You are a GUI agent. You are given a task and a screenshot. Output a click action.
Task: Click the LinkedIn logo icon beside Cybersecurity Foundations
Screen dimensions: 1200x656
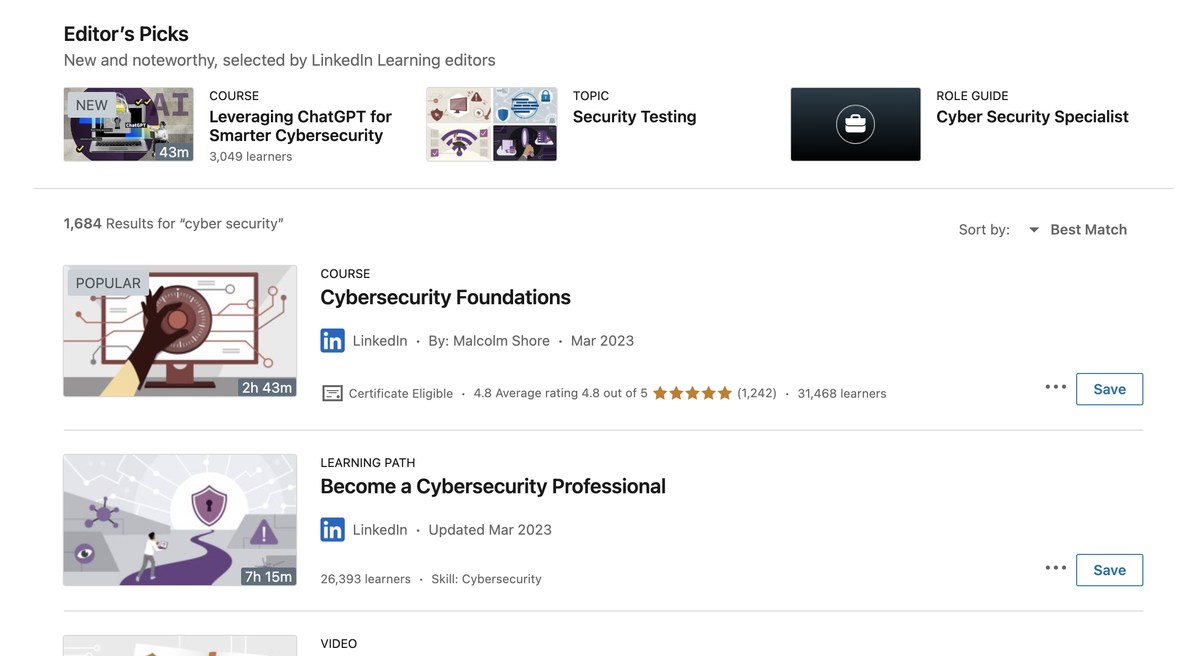coord(332,340)
